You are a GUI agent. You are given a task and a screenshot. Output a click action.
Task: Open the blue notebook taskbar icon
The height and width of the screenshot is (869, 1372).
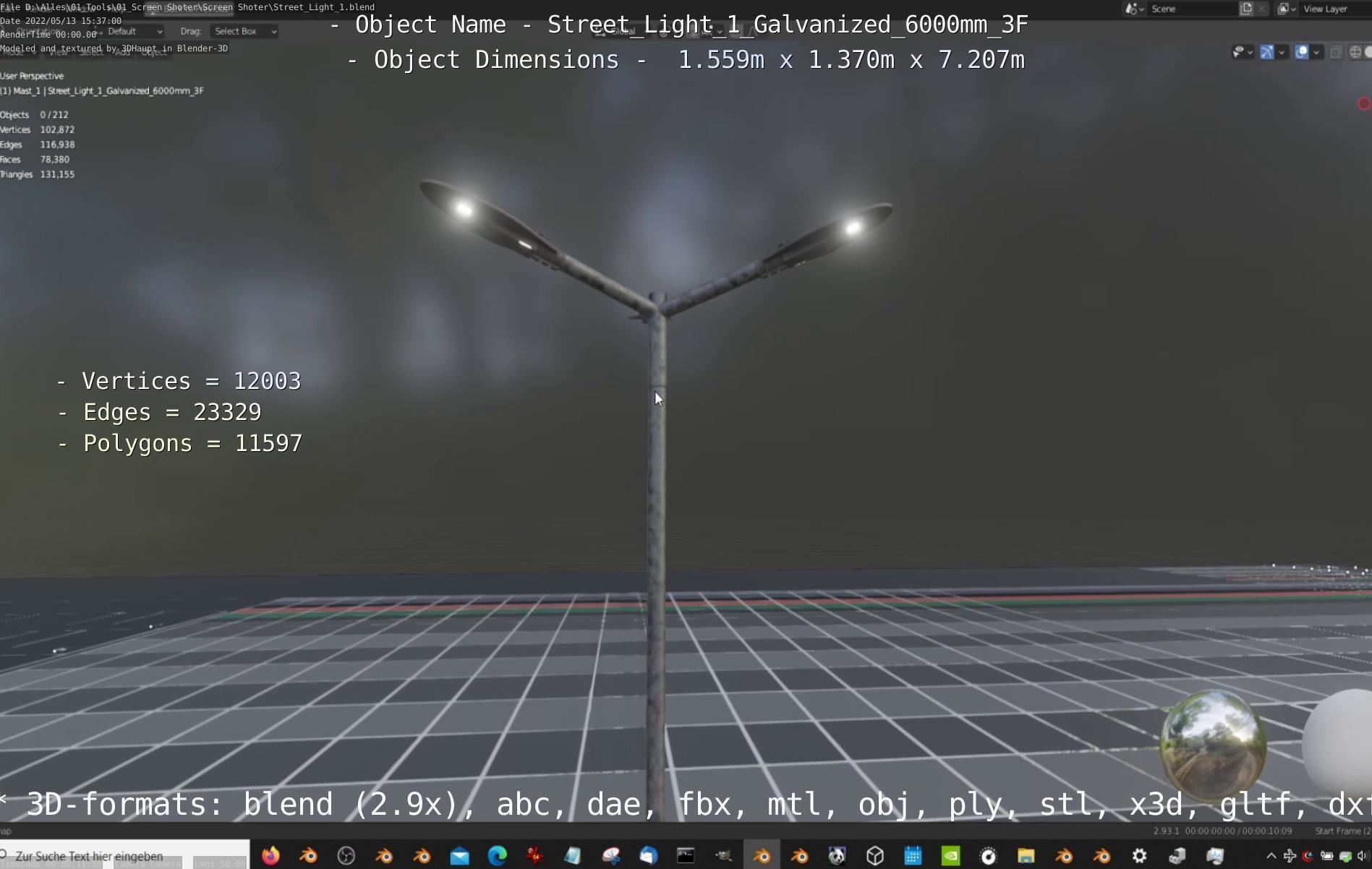pyautogui.click(x=573, y=856)
